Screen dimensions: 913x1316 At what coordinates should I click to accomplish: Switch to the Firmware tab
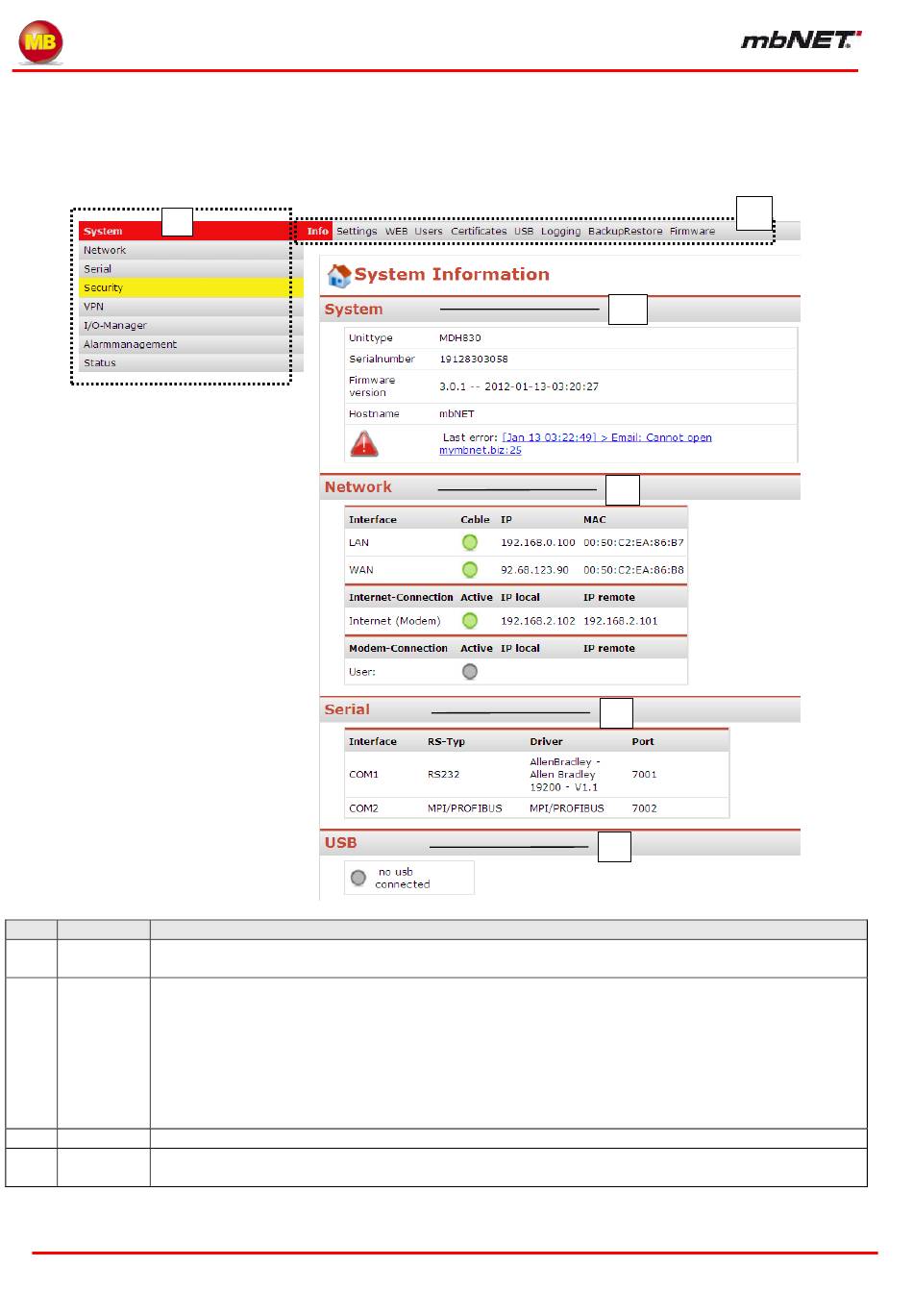692,232
